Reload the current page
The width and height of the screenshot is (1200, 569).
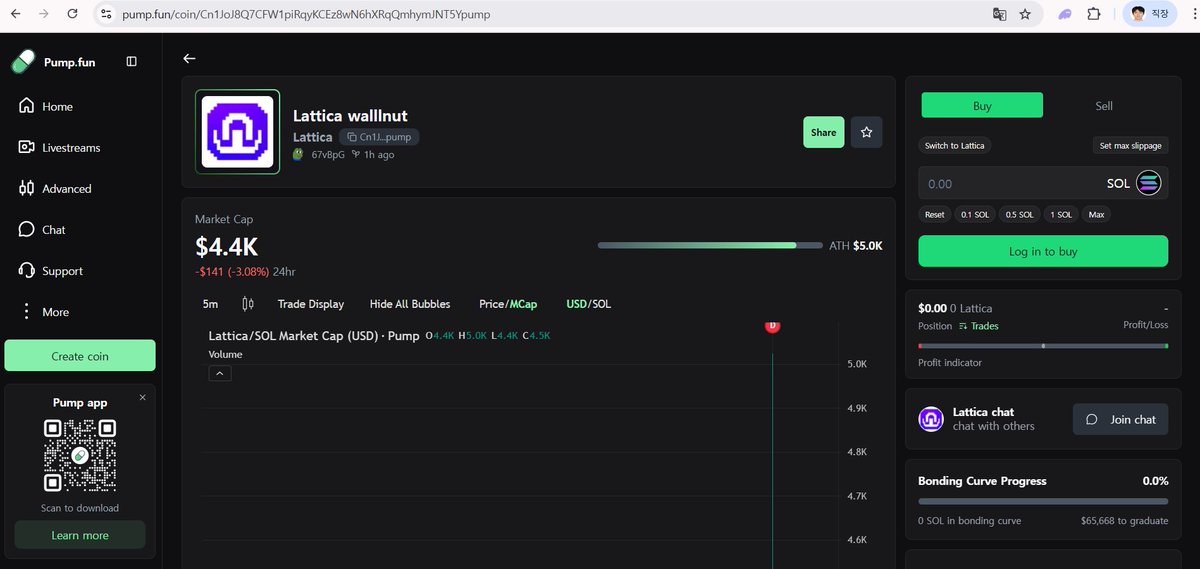tap(71, 15)
